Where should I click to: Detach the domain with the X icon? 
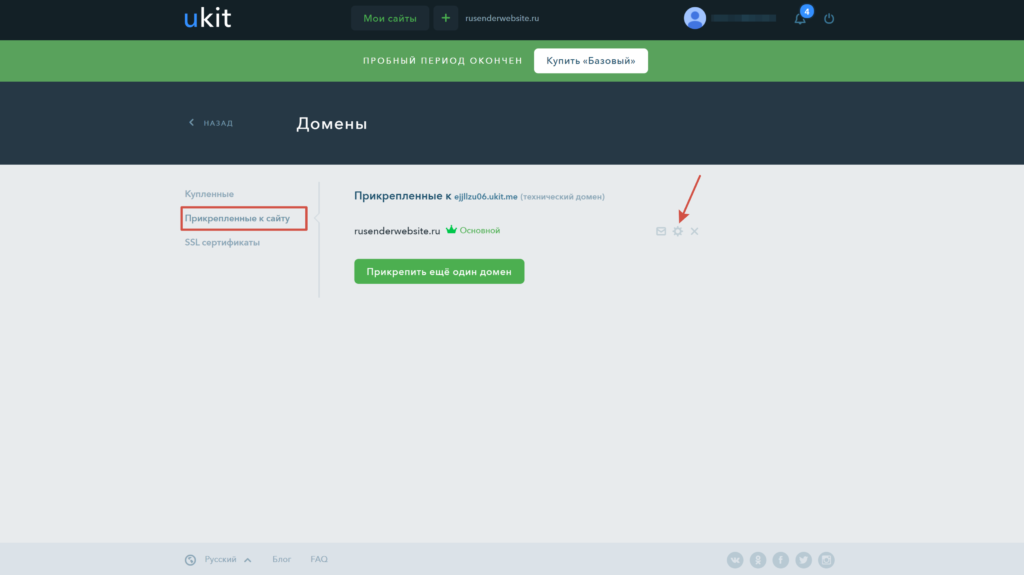(694, 231)
